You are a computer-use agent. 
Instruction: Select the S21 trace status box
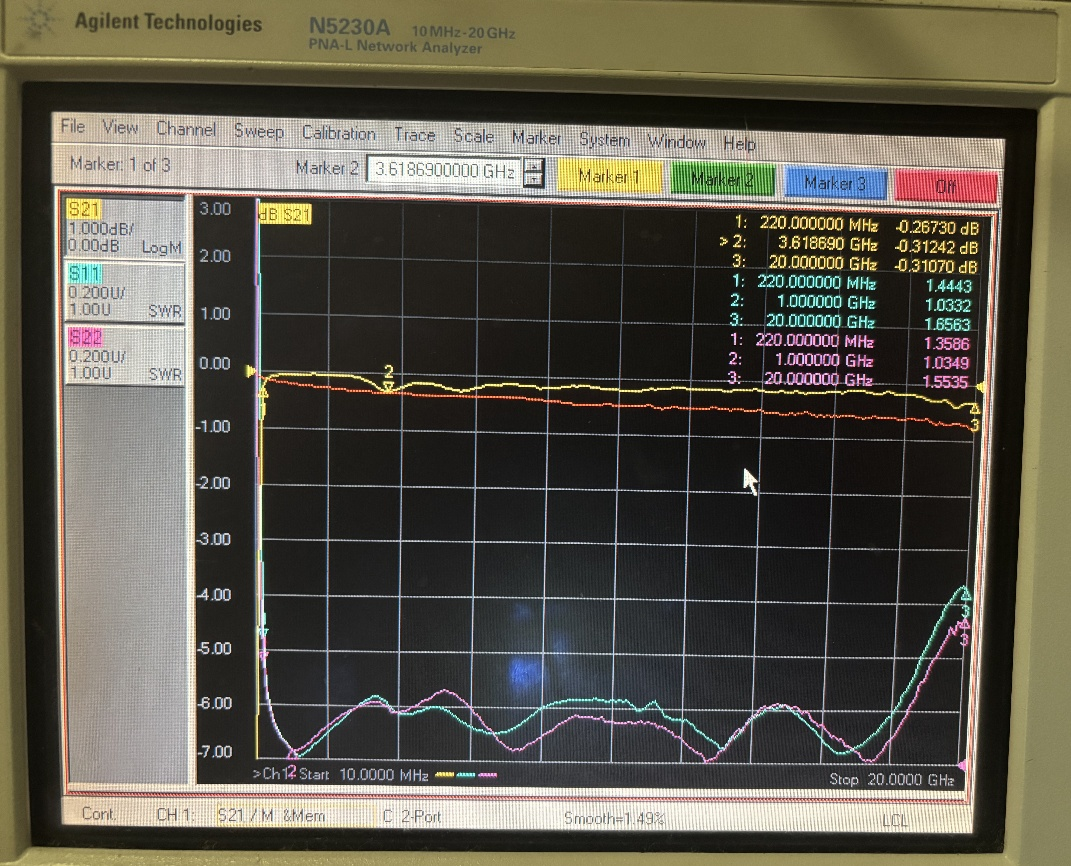124,228
